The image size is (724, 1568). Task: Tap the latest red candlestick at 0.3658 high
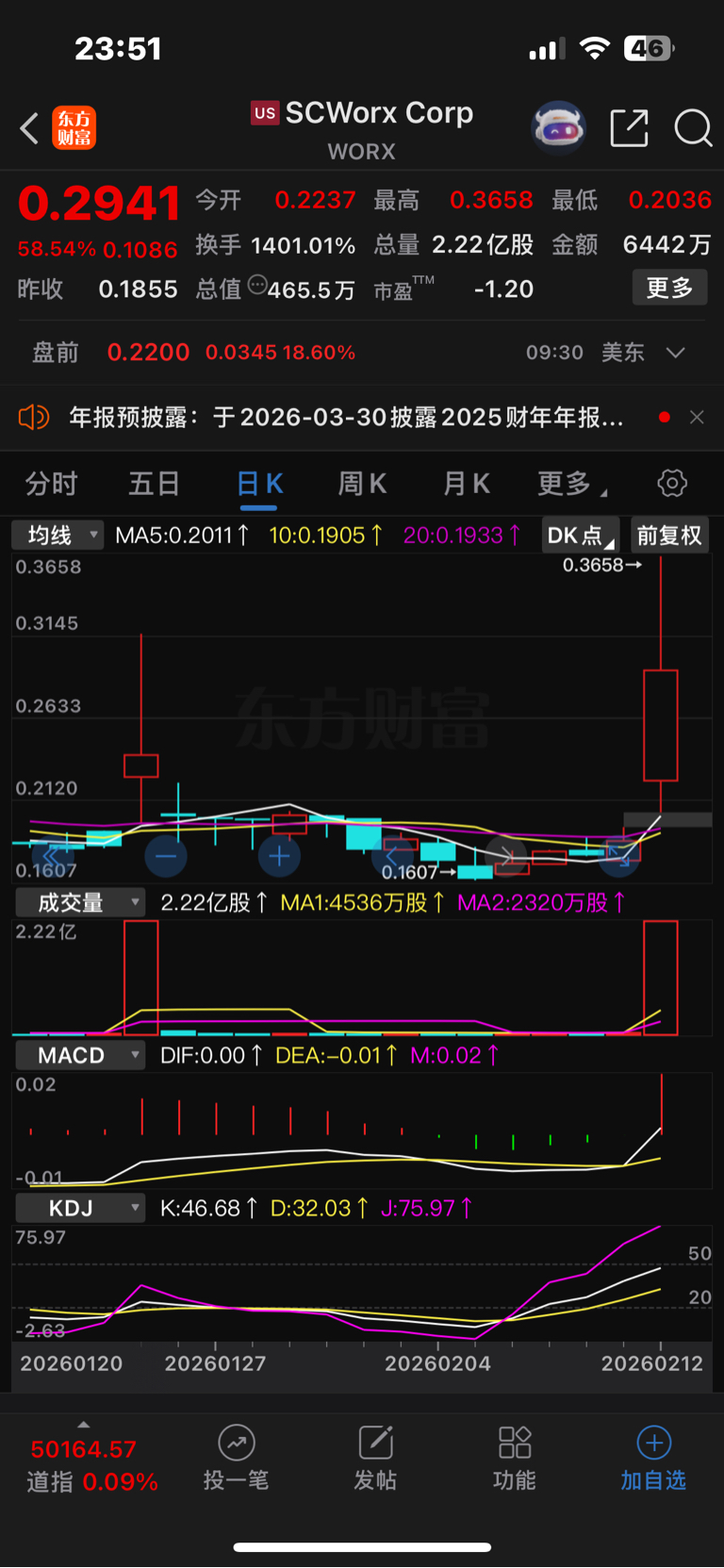click(661, 725)
